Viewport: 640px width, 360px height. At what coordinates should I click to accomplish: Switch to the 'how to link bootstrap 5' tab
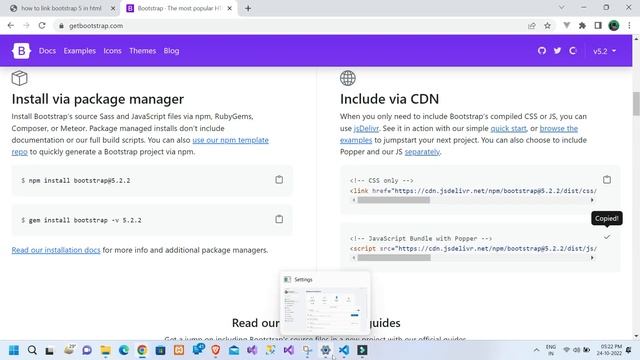(61, 8)
